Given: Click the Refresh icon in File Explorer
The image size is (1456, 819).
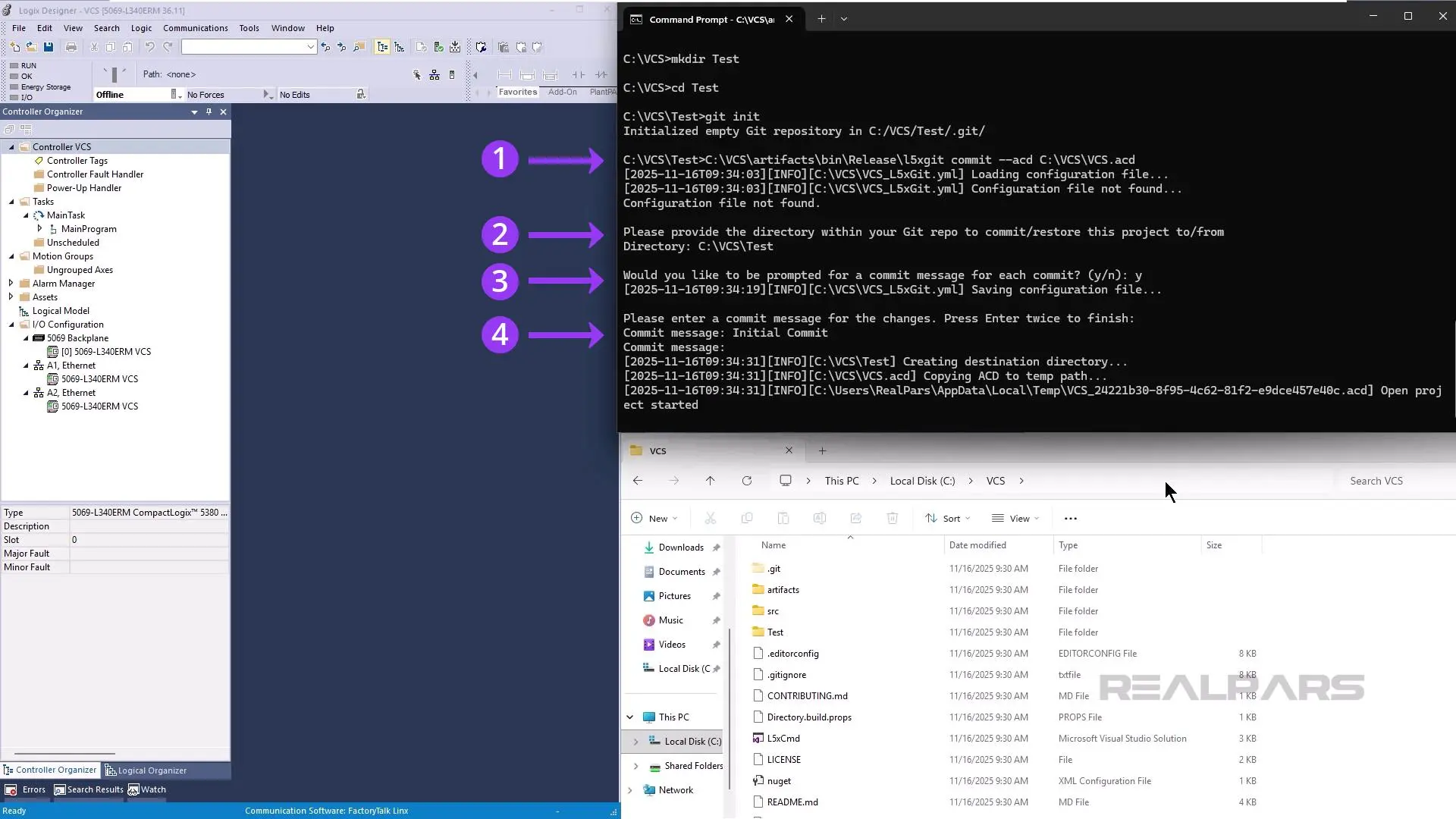Looking at the screenshot, I should (x=747, y=480).
